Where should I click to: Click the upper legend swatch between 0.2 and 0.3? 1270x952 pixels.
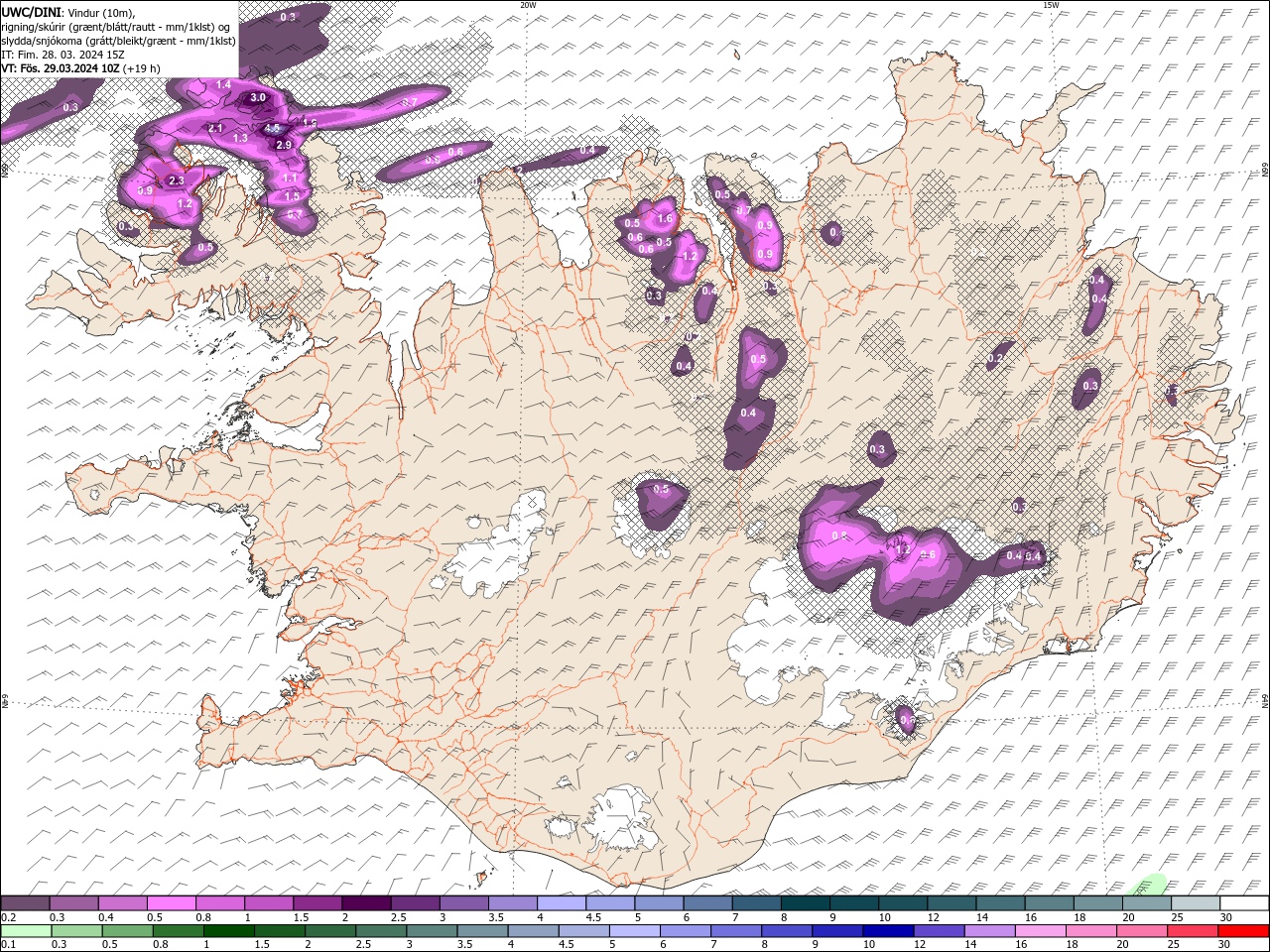[x=26, y=903]
